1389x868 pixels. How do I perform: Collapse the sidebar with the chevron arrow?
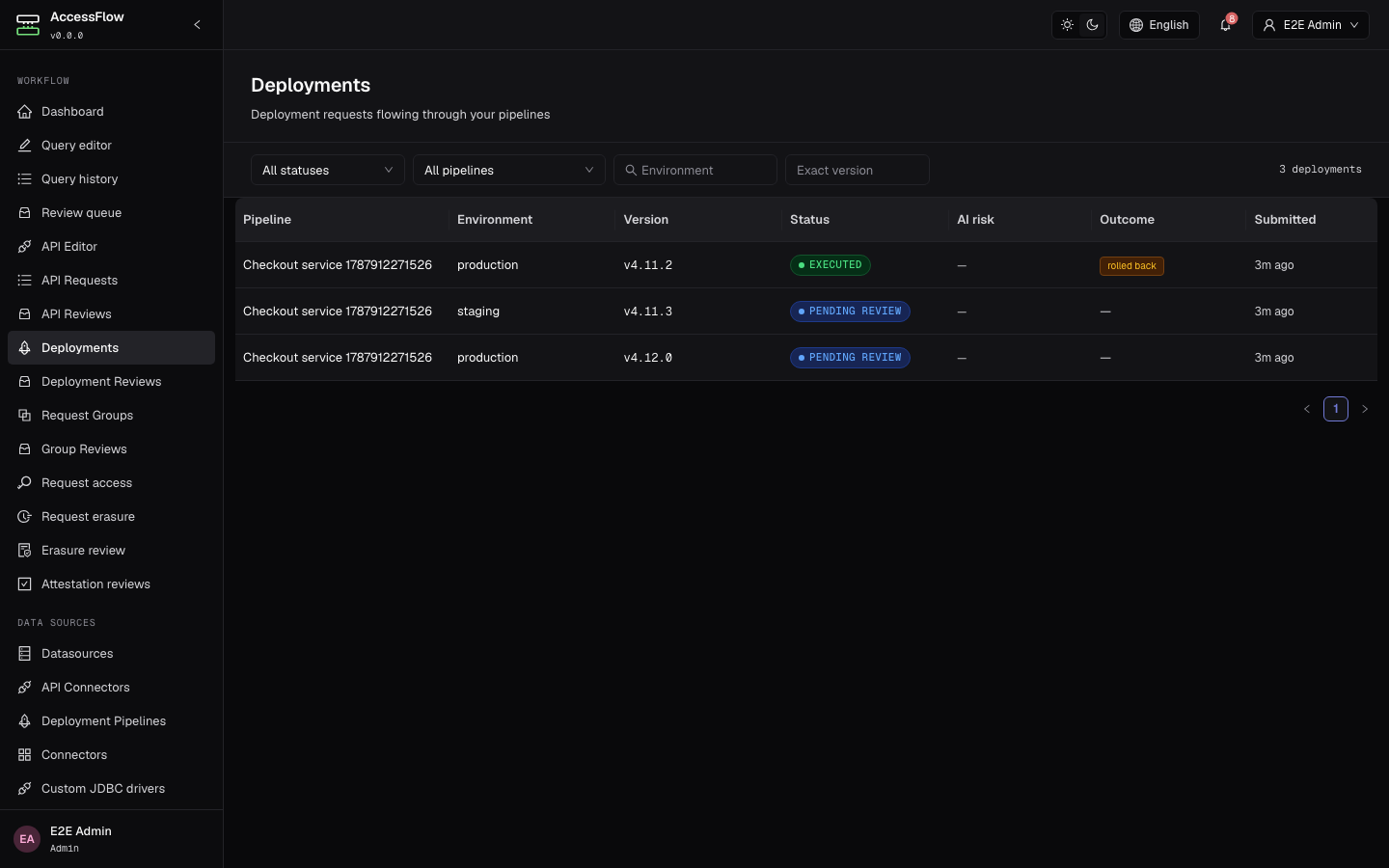[197, 25]
